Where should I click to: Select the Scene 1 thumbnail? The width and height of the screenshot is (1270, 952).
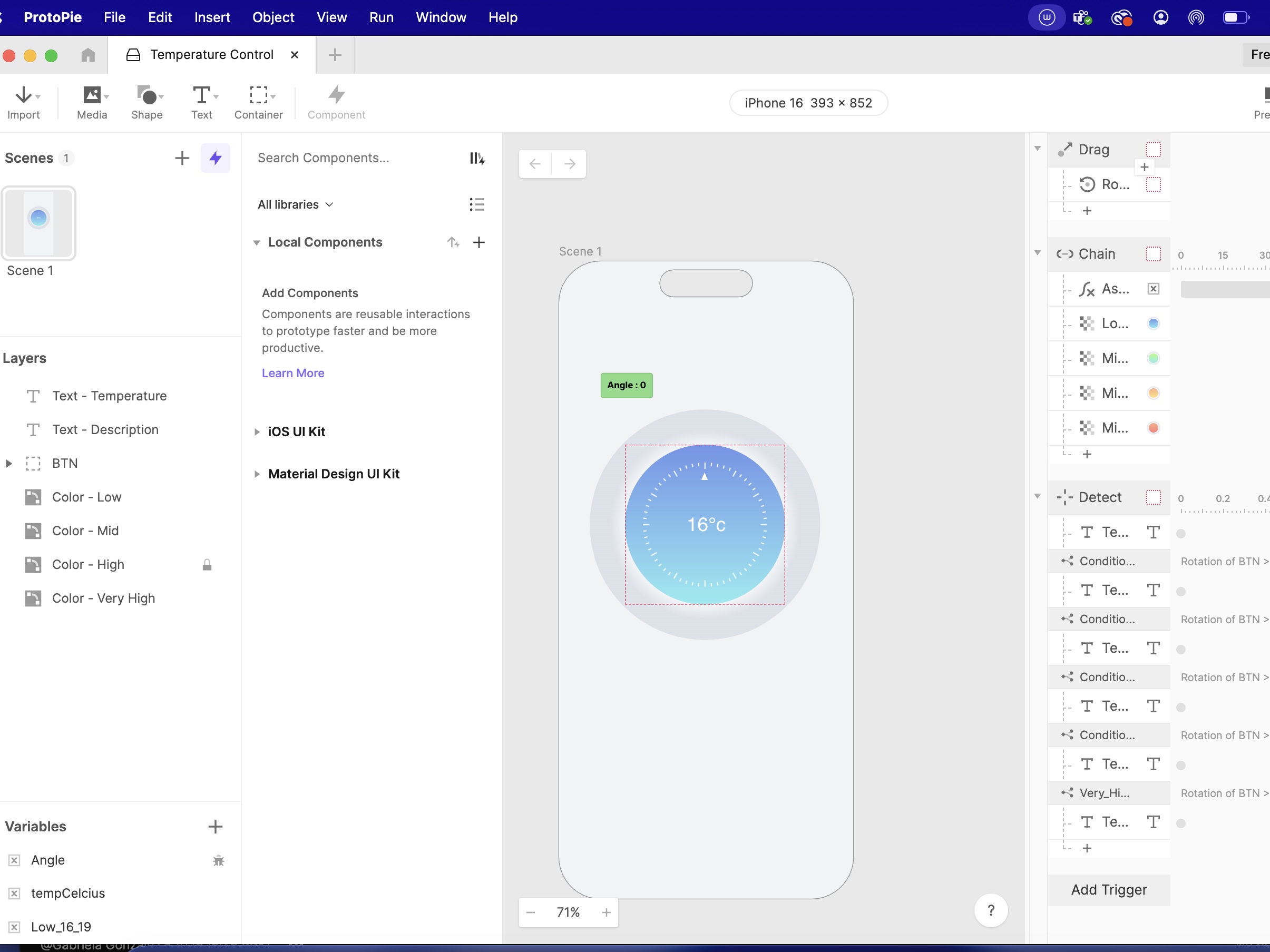click(39, 223)
